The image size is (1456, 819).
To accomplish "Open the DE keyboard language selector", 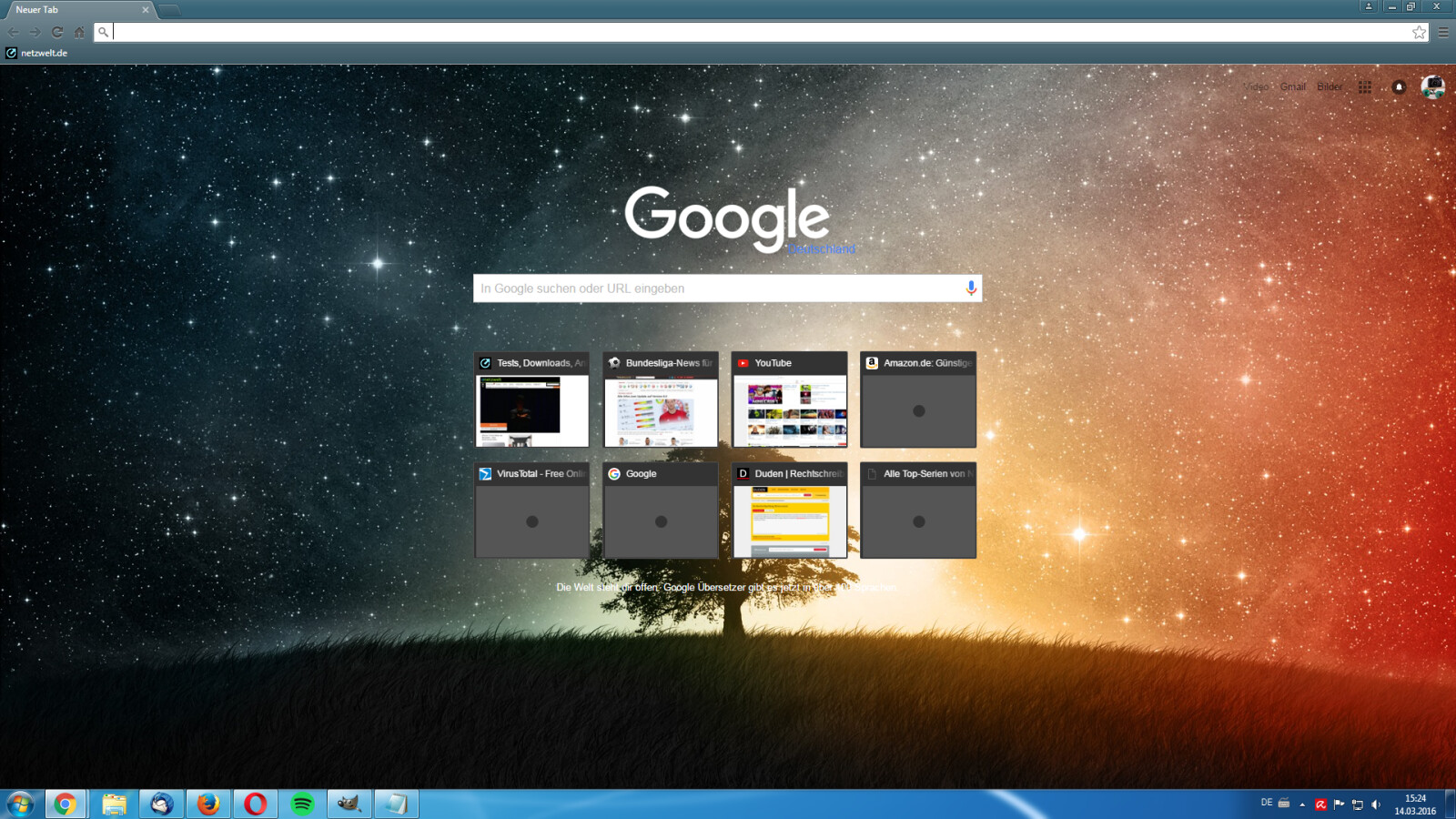I will click(1267, 804).
